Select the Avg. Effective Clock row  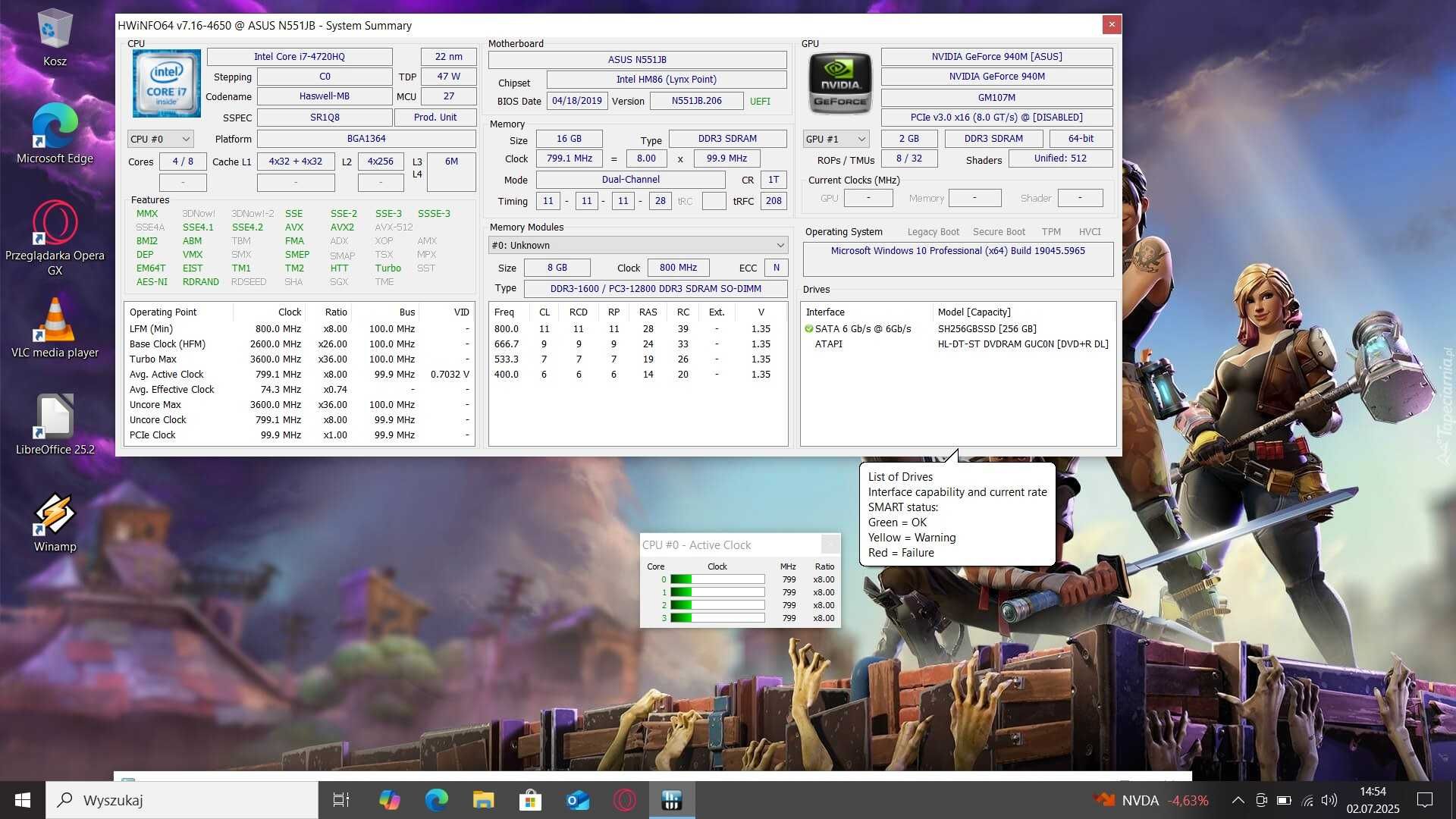click(300, 390)
